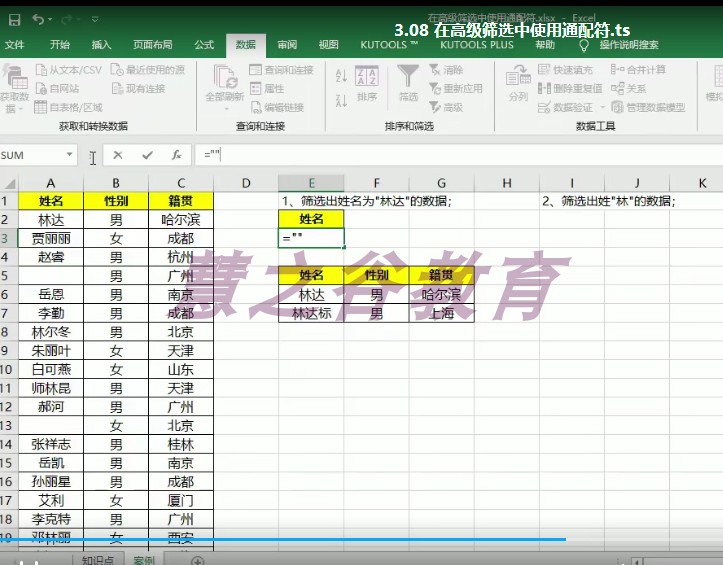723x565 pixels.
Task: Click 清除 filter clear icon
Action: tap(435, 70)
